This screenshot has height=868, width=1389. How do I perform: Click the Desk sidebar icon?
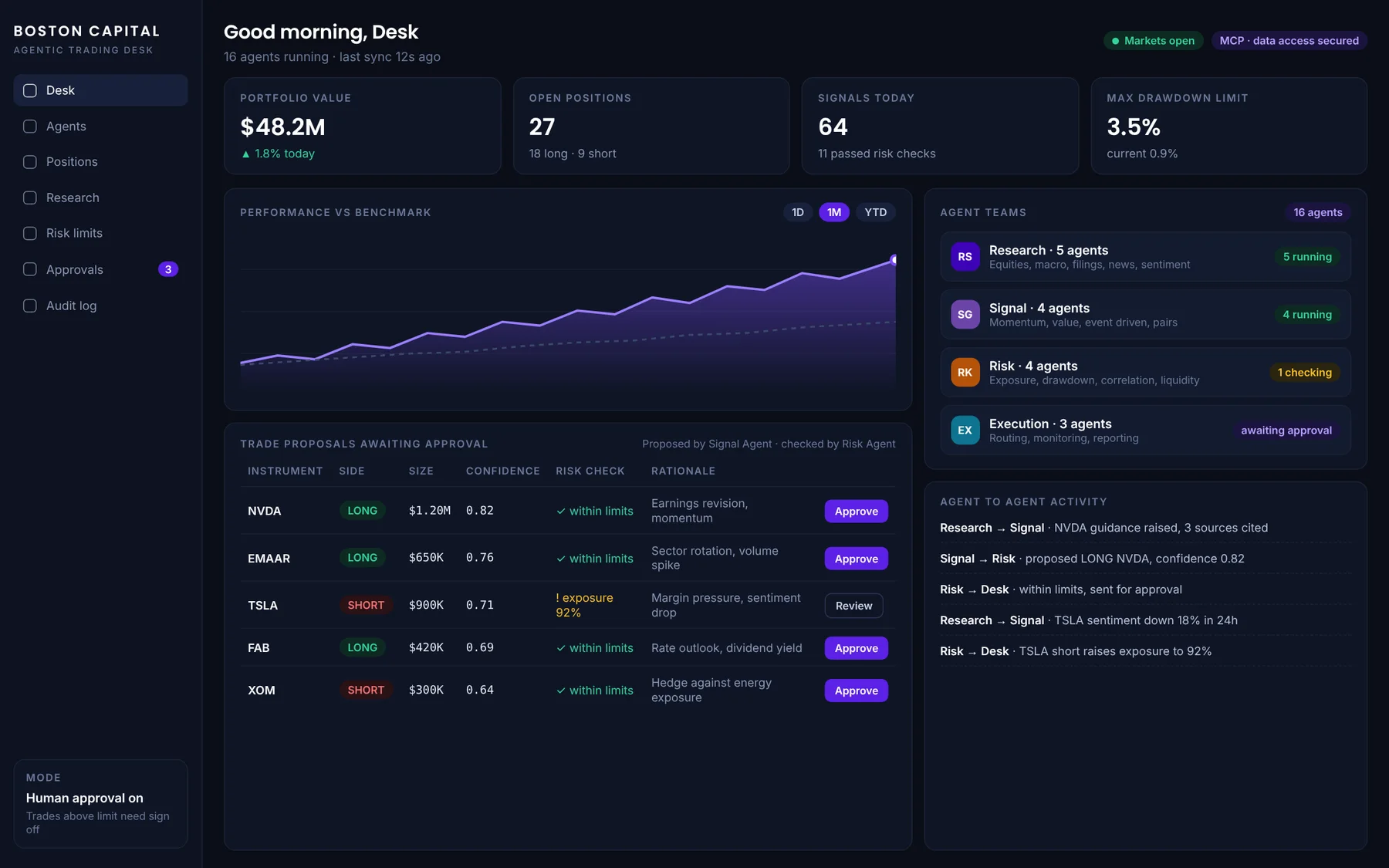[x=30, y=90]
